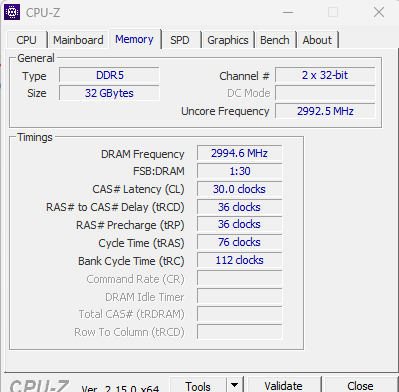Screen dimensions: 399x392
Task: Click the memory Type DDR5 field
Action: [109, 75]
